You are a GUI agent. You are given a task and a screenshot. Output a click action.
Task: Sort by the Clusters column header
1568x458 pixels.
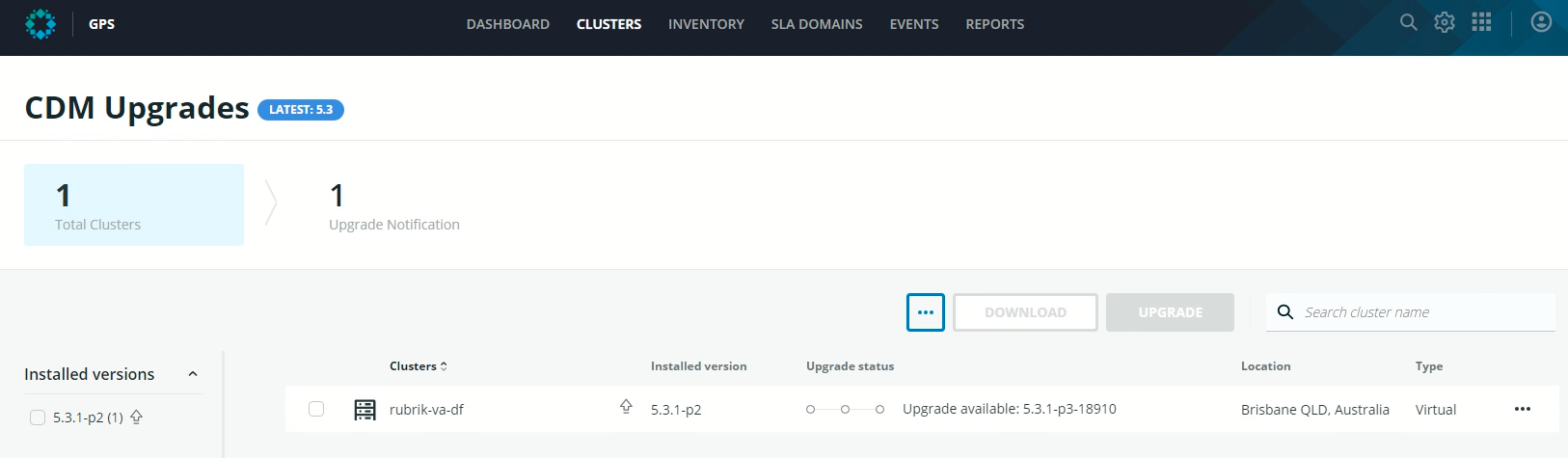(419, 366)
